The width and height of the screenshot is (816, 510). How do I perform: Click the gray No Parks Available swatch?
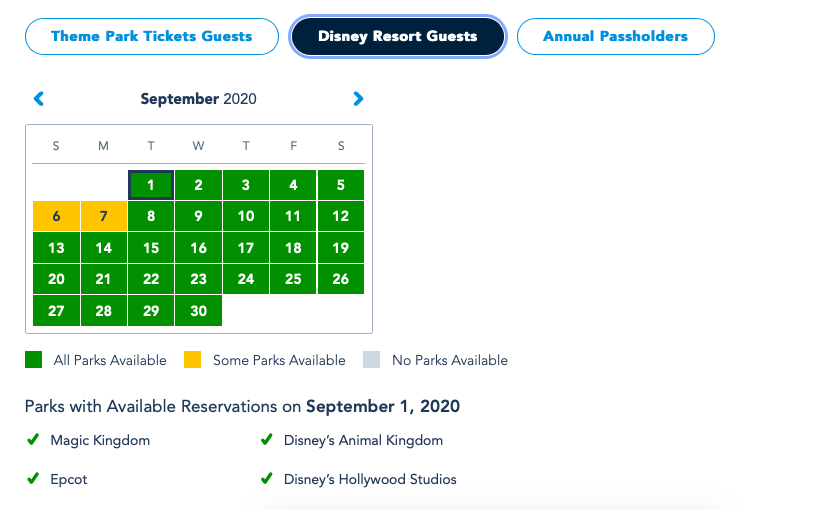click(x=372, y=360)
